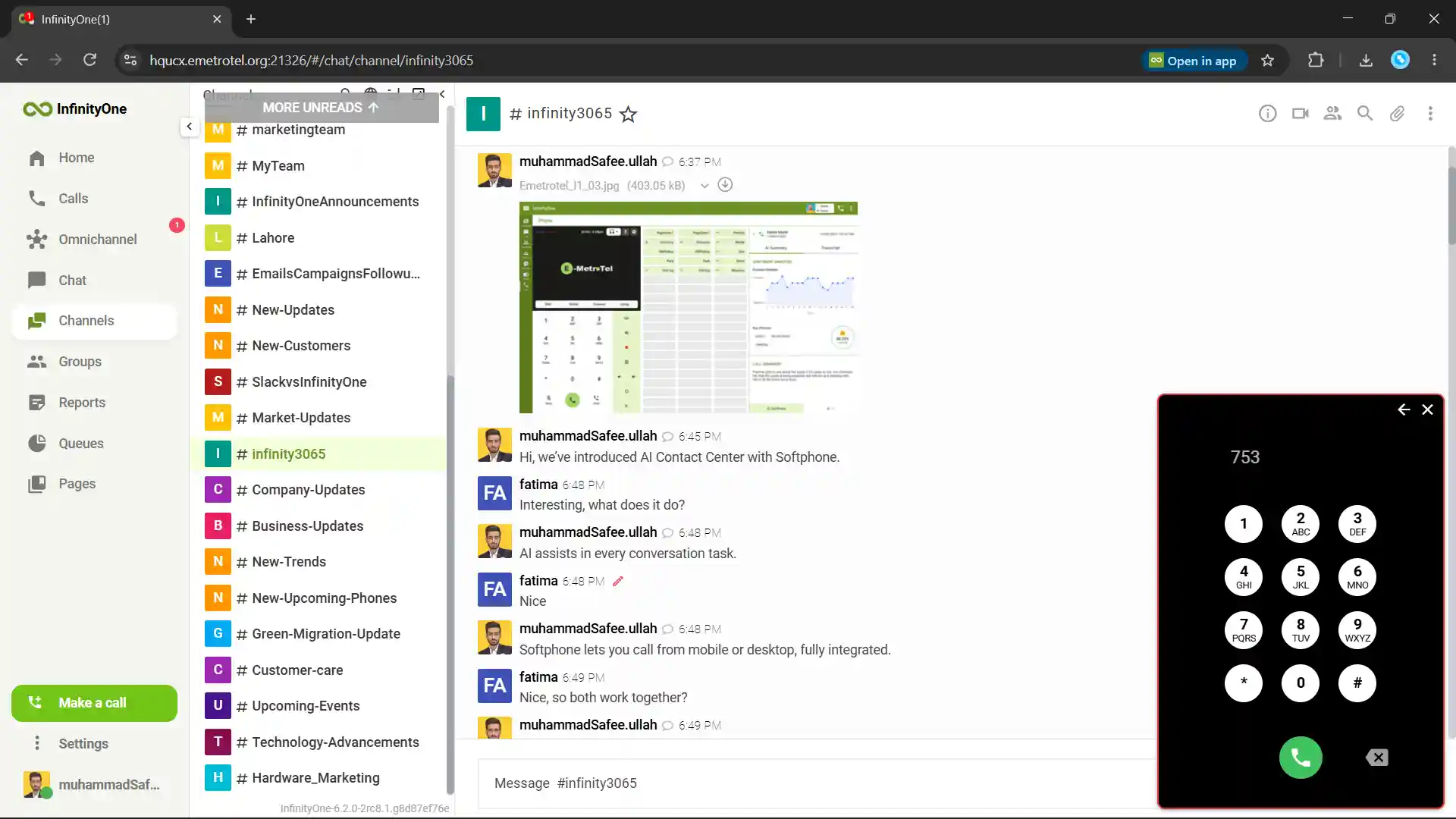Collapse the left navigation sidebar

coord(189,127)
